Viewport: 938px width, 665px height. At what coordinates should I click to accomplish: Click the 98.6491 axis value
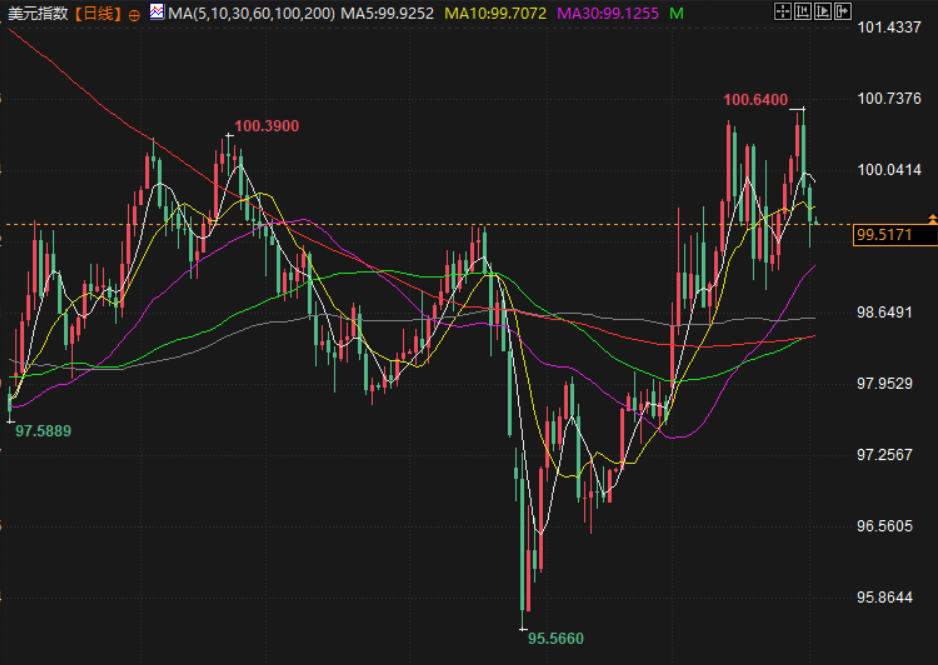click(x=885, y=312)
